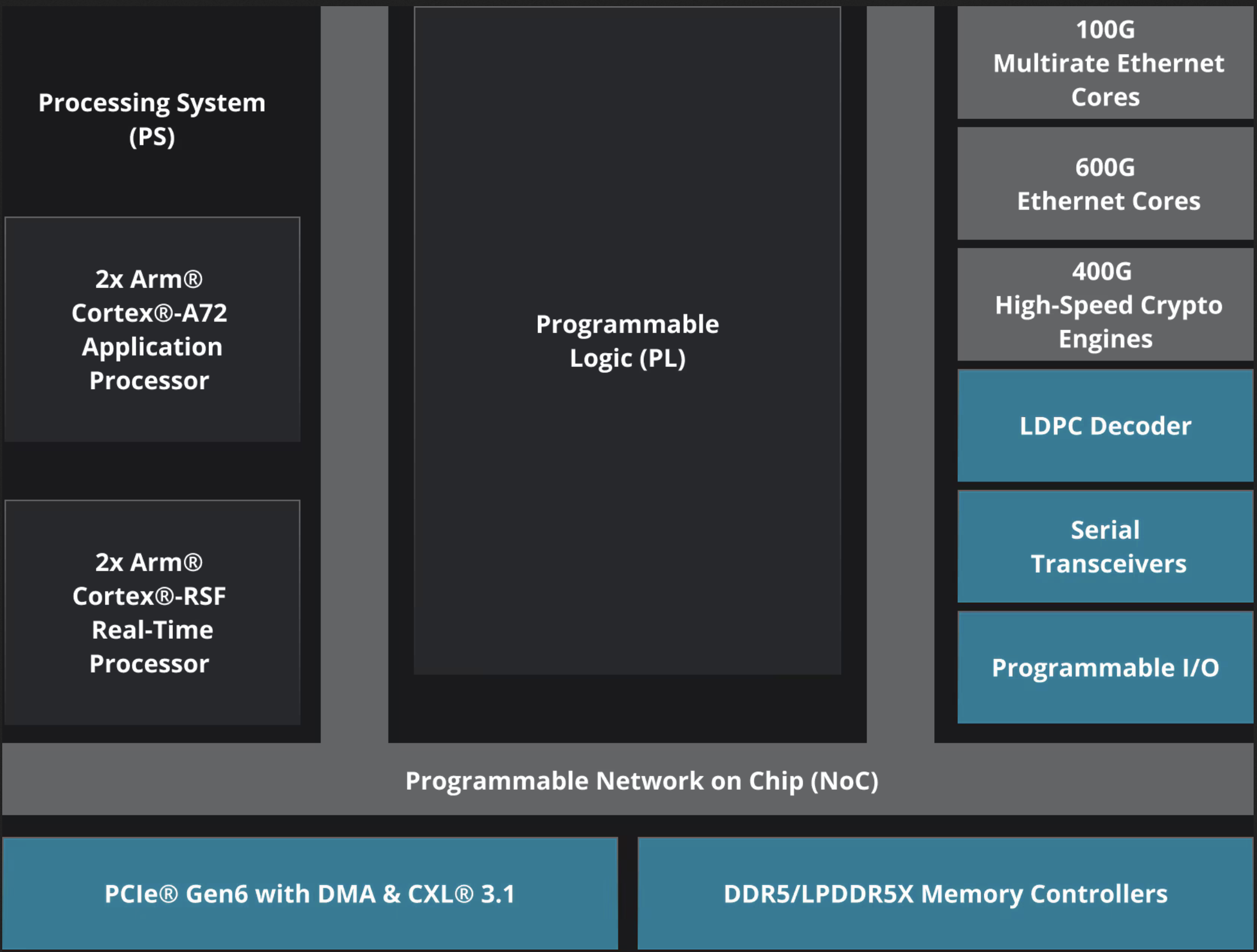Viewport: 1257px width, 952px height.
Task: Click gray NoC column between PS and PL
Action: click(x=354, y=370)
